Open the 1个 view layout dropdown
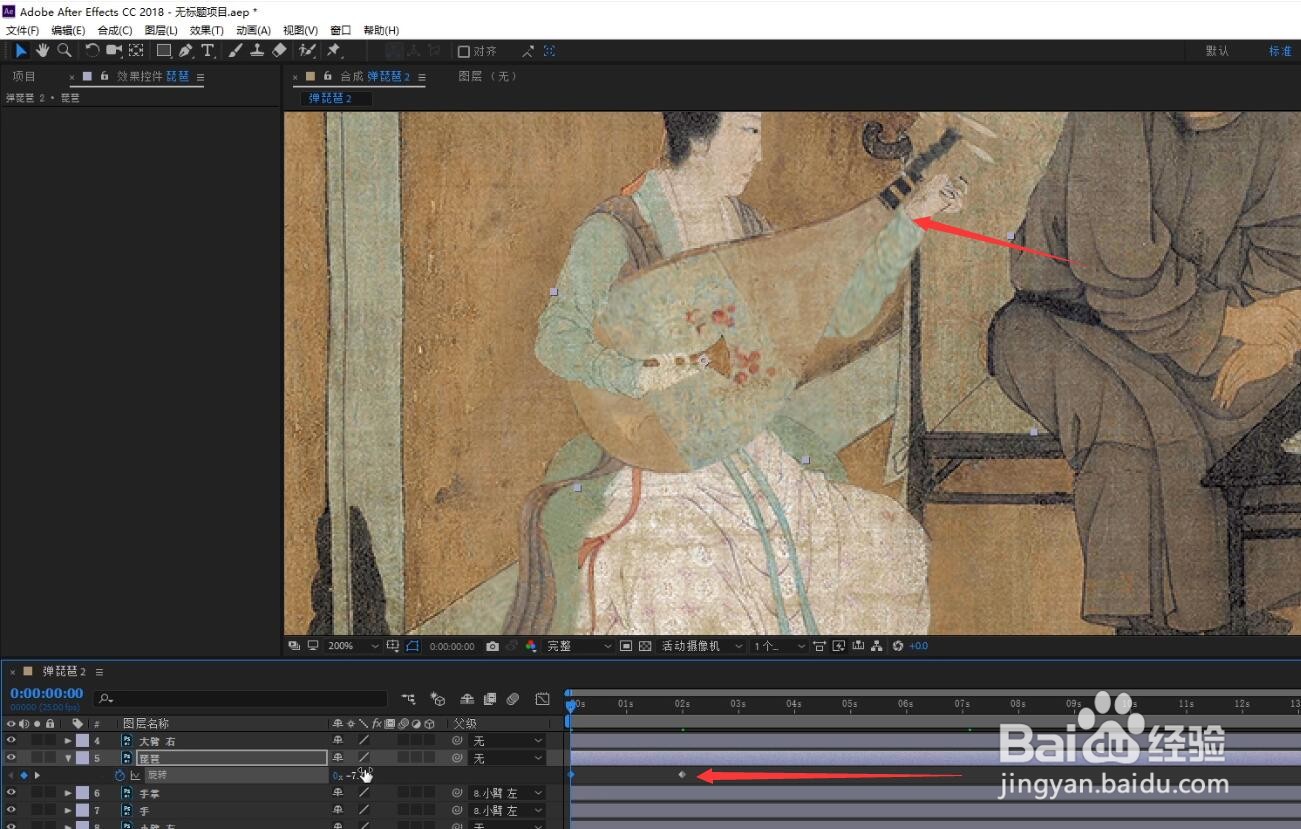Image resolution: width=1301 pixels, height=829 pixels. click(779, 646)
